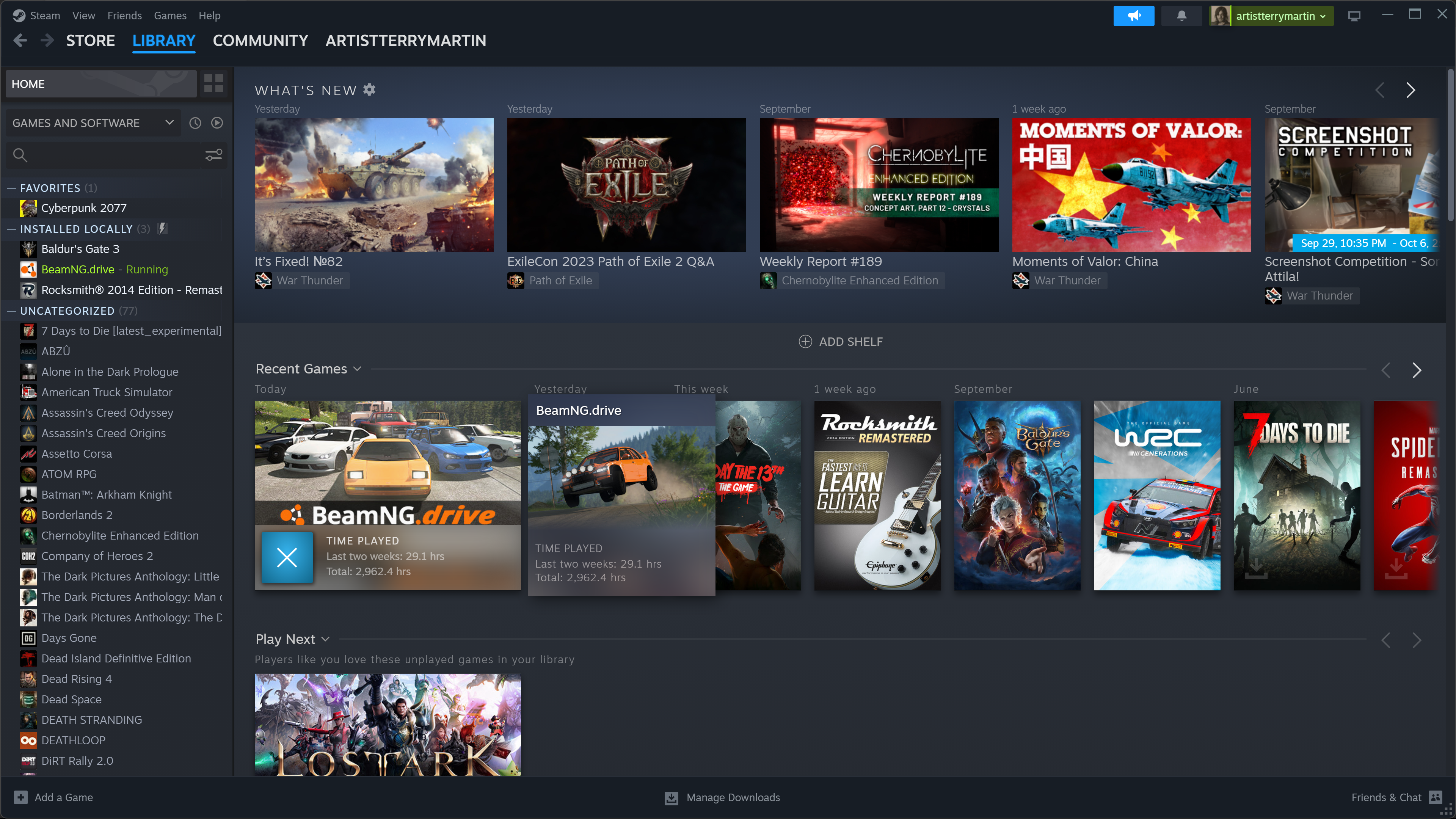The height and width of the screenshot is (819, 1456).
Task: Toggle ready-to-play filter icon
Action: pos(217,122)
